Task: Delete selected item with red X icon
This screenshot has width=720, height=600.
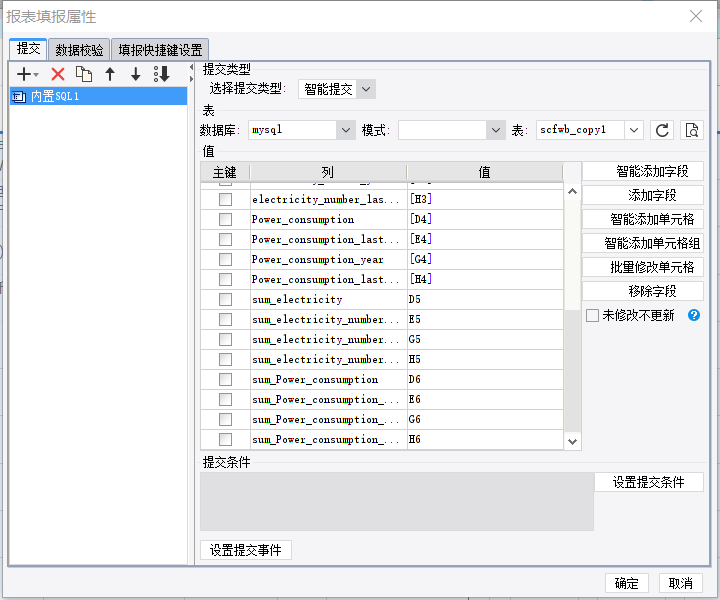Action: (58, 74)
